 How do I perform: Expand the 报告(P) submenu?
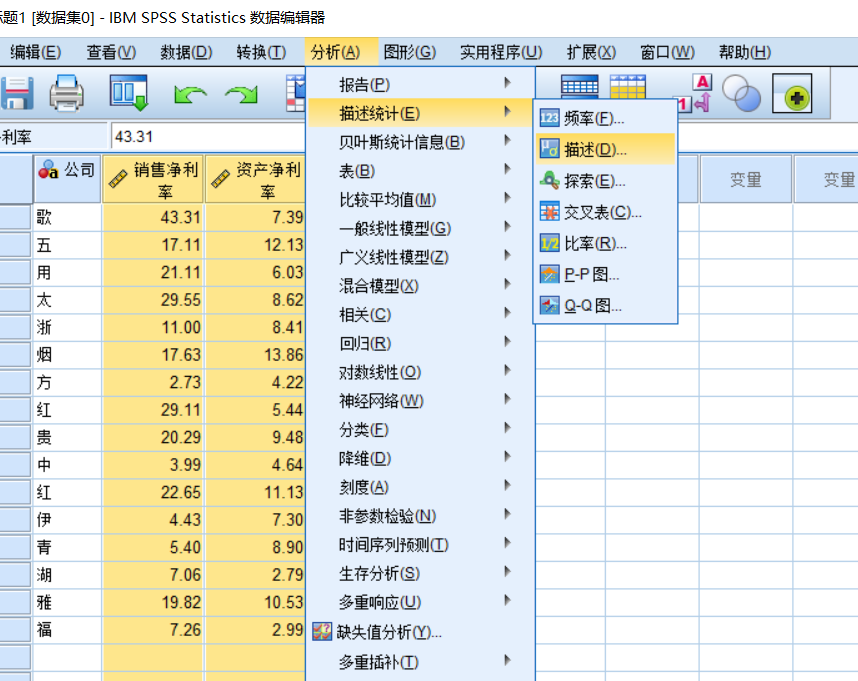(x=400, y=85)
